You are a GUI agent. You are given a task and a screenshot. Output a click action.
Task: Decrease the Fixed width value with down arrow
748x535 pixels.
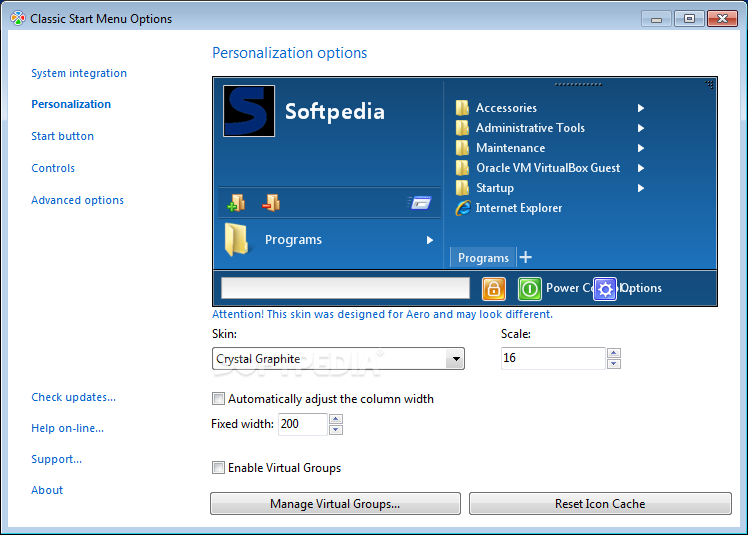click(336, 430)
